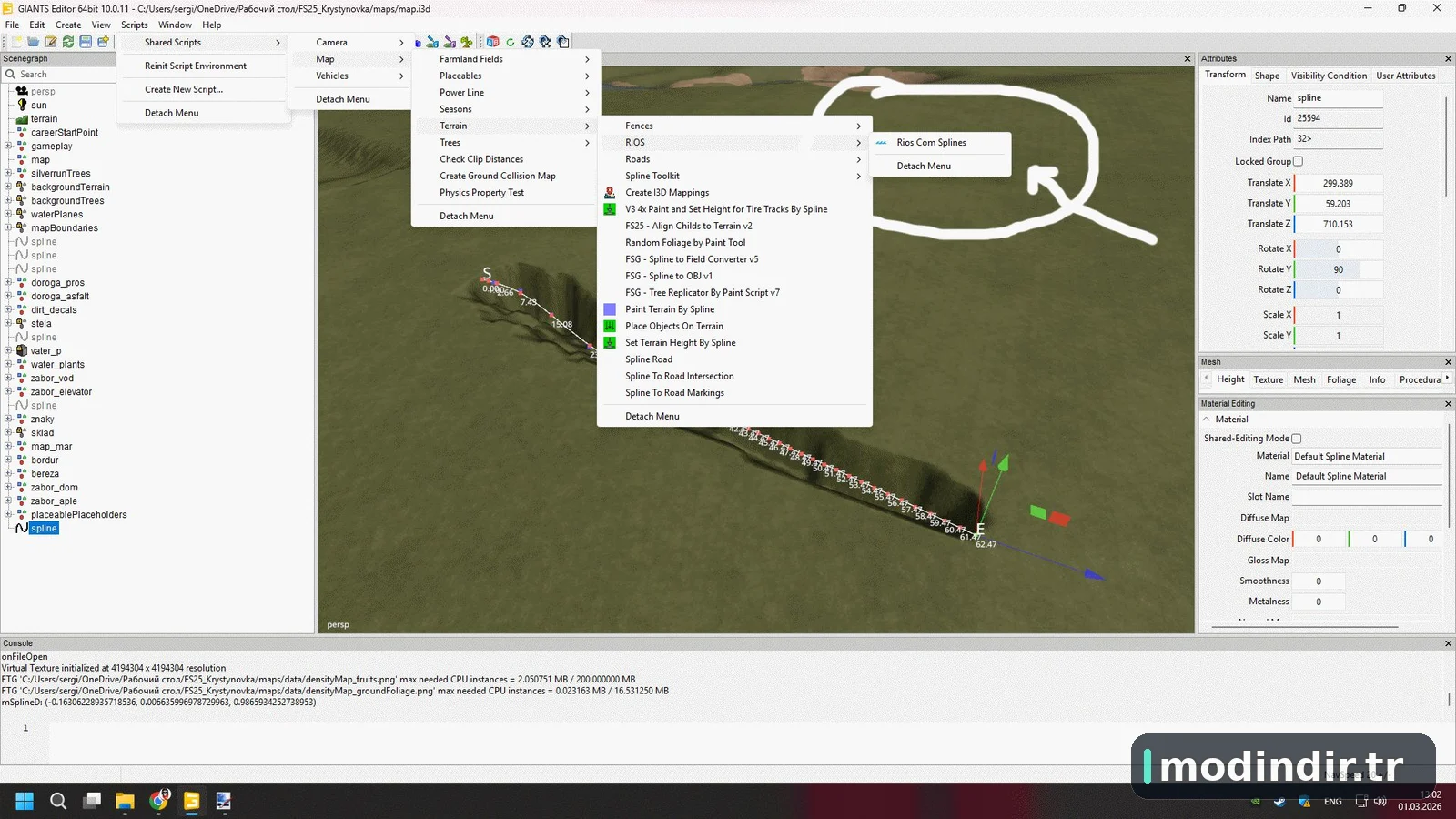Enable the Shared-Editing Mode checkbox
1456x819 pixels.
[x=1297, y=439]
